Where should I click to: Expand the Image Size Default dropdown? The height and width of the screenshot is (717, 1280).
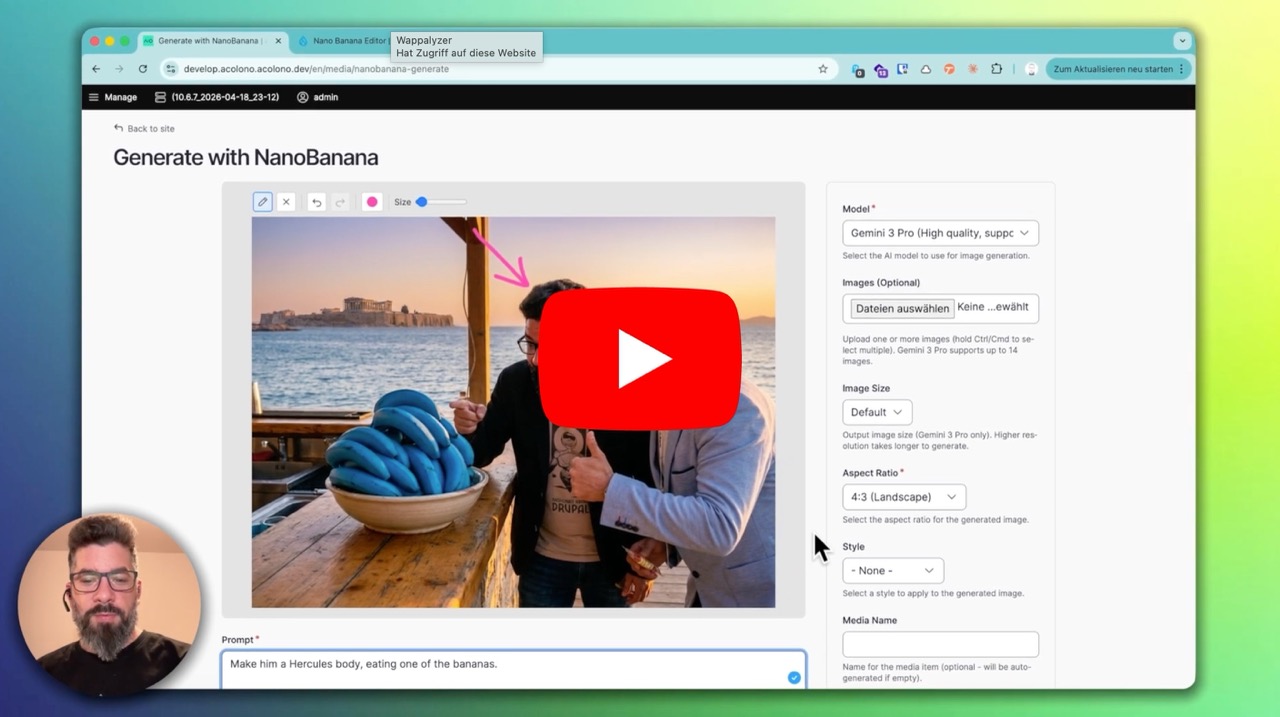point(877,412)
